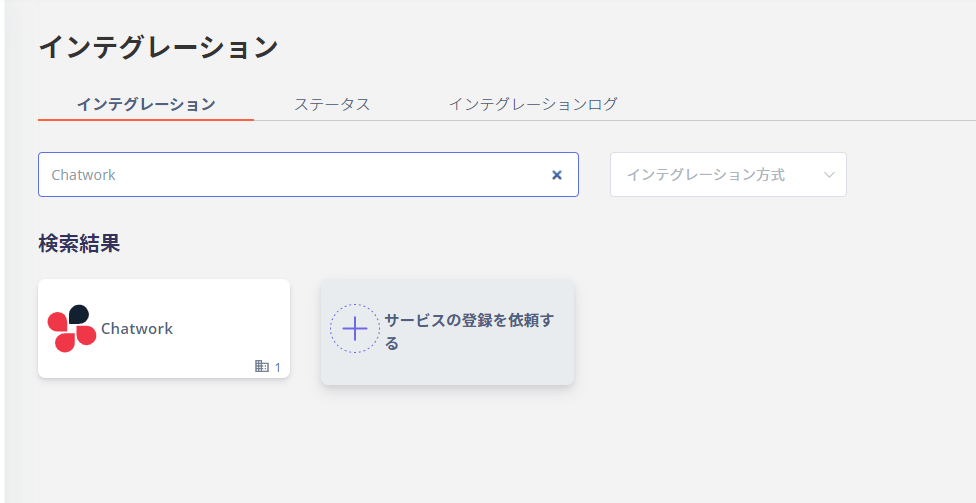Open the インテグレーション方式 dropdown
Viewport: 976px width, 503px height.
728,175
